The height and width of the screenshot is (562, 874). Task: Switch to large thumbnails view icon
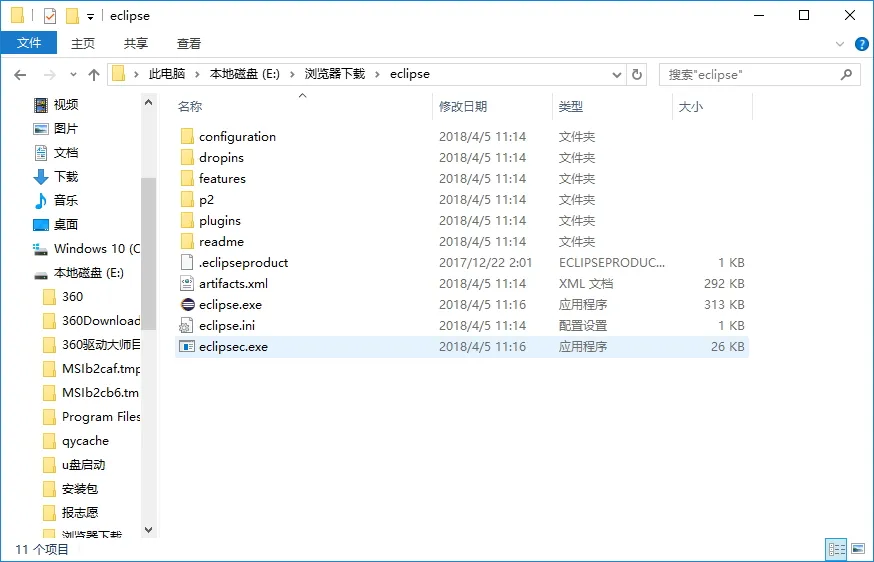click(x=858, y=549)
